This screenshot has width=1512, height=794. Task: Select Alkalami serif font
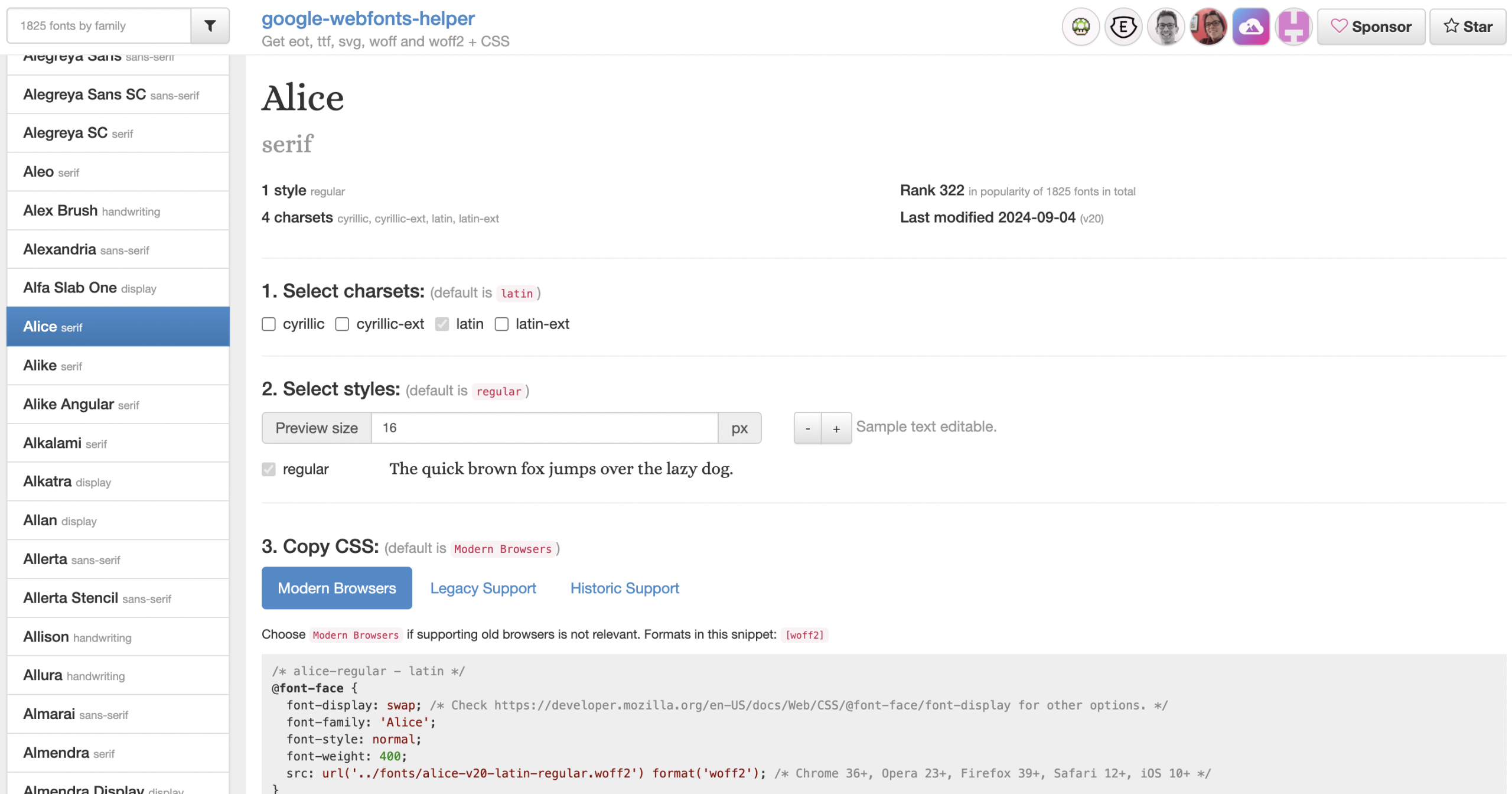(x=118, y=443)
